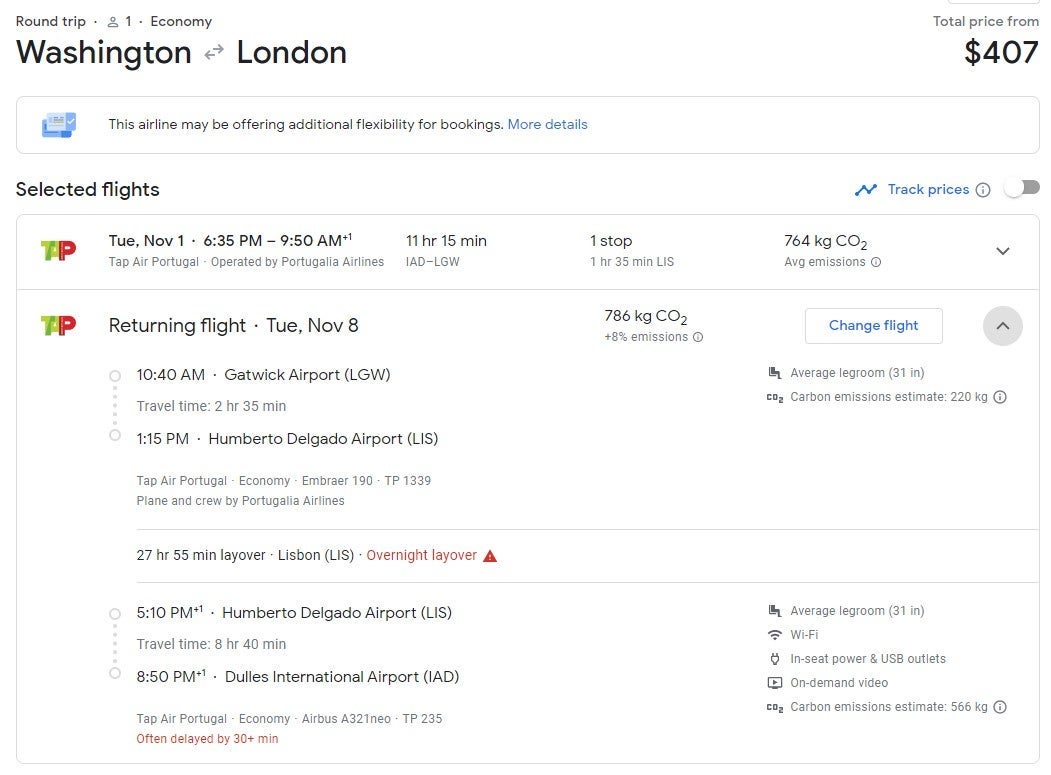Click the Track prices trend-line icon

click(866, 189)
